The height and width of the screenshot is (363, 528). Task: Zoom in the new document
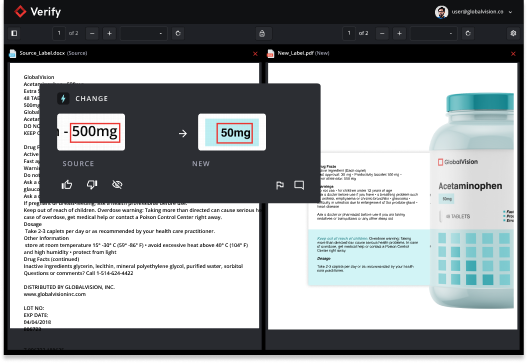(x=399, y=33)
